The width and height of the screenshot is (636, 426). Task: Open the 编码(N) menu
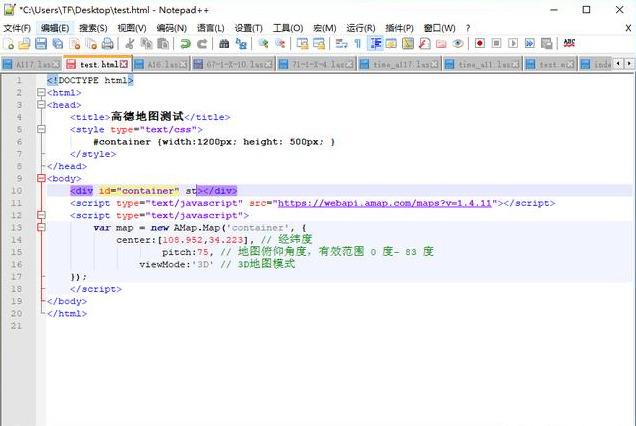(172, 28)
